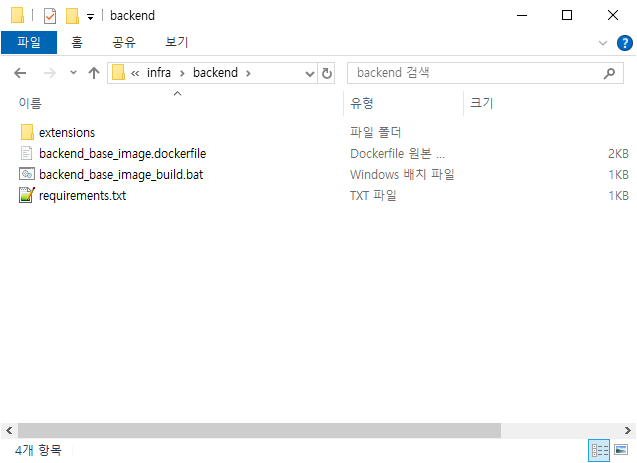
Task: Sort by the 이름 column header
Action: [30, 103]
